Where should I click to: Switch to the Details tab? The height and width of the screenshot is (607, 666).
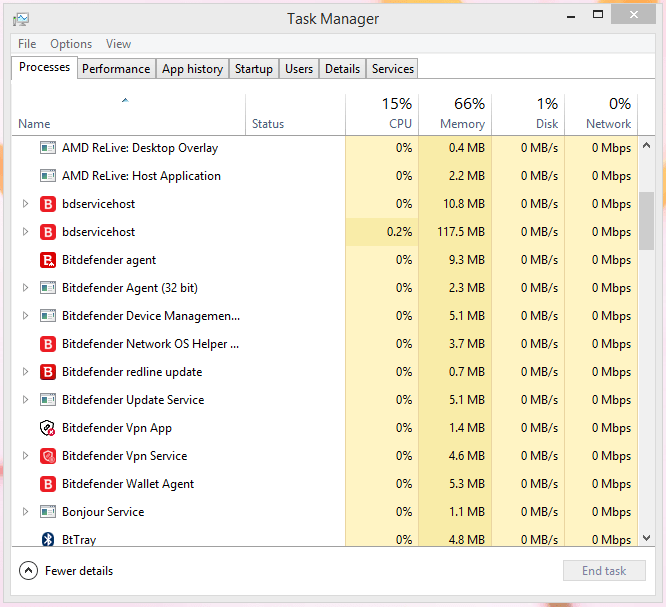coord(342,69)
